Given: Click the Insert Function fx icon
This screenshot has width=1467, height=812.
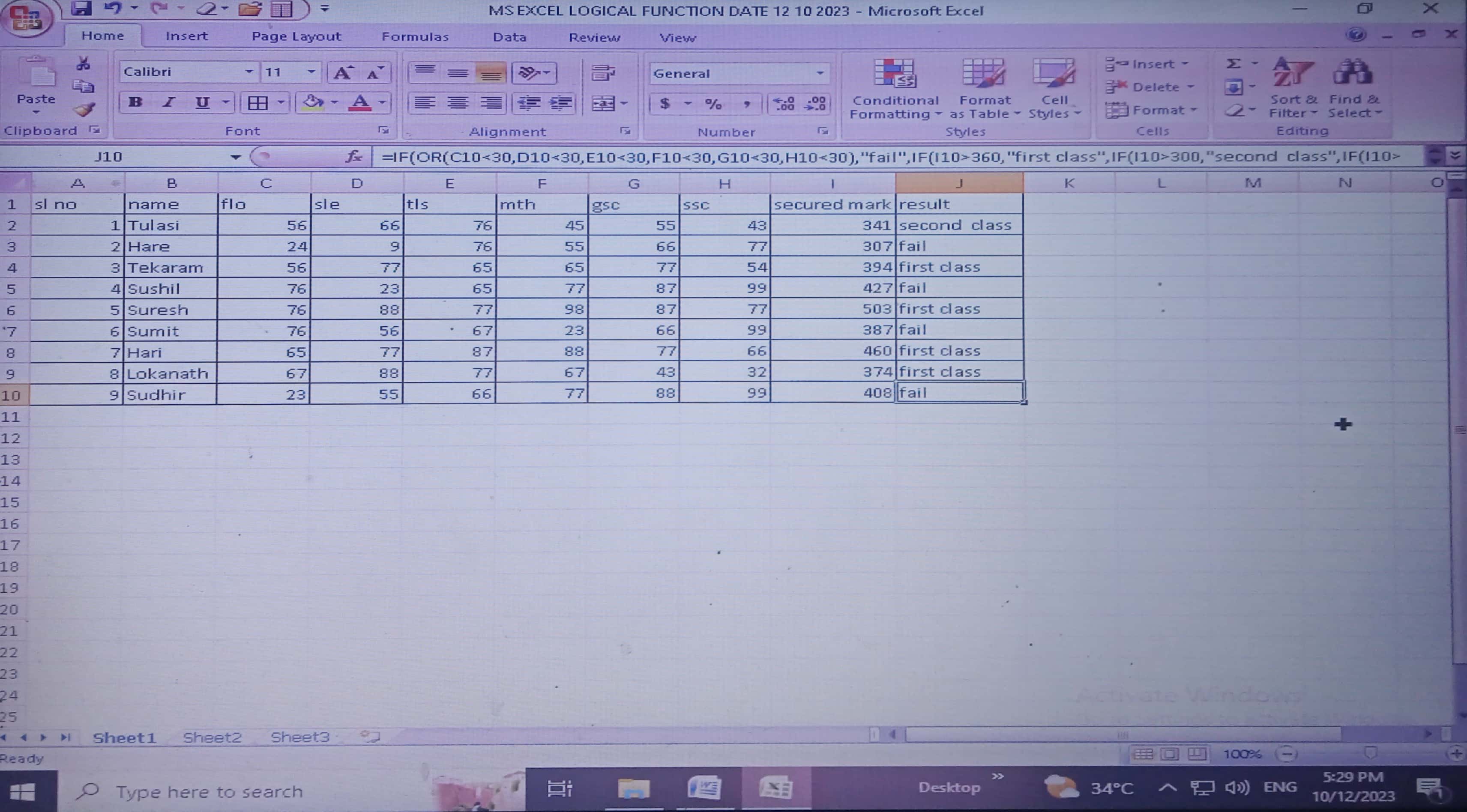Looking at the screenshot, I should click(353, 157).
